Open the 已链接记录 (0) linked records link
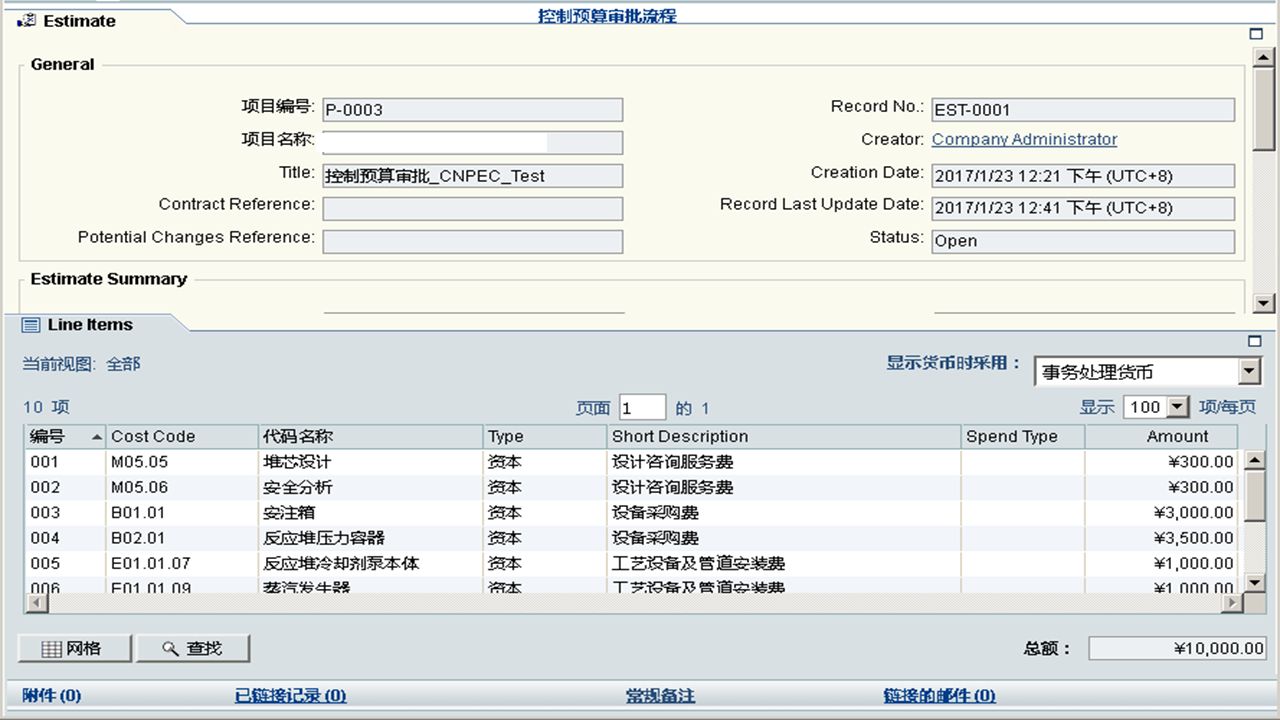Image resolution: width=1280 pixels, height=720 pixels. (x=290, y=696)
